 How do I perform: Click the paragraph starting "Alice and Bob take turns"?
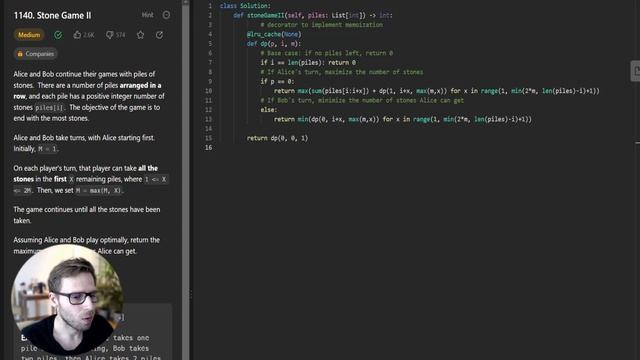84,143
